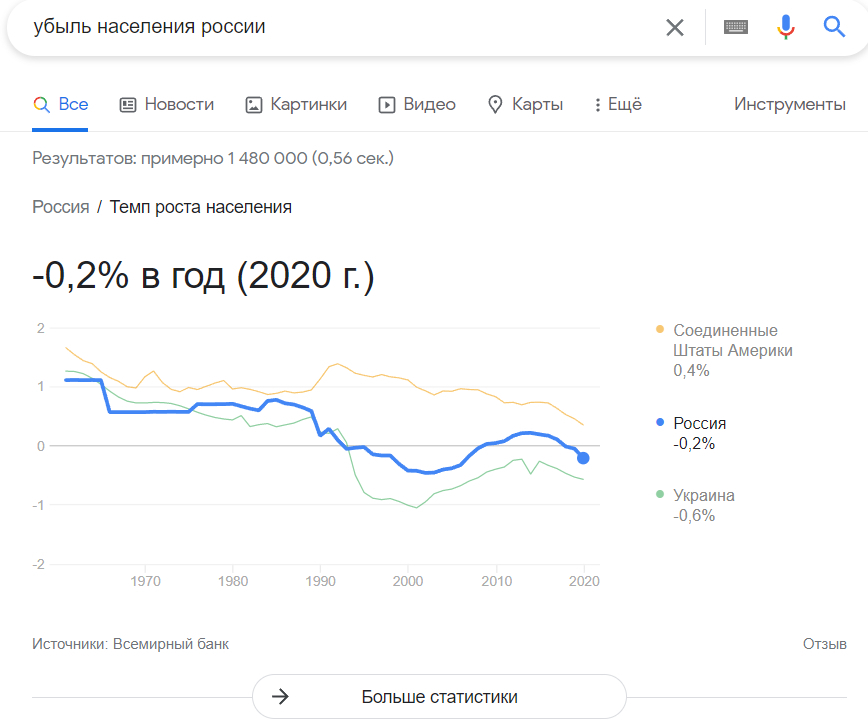Start voice search with microphone icon
868x724 pixels.
[x=786, y=28]
